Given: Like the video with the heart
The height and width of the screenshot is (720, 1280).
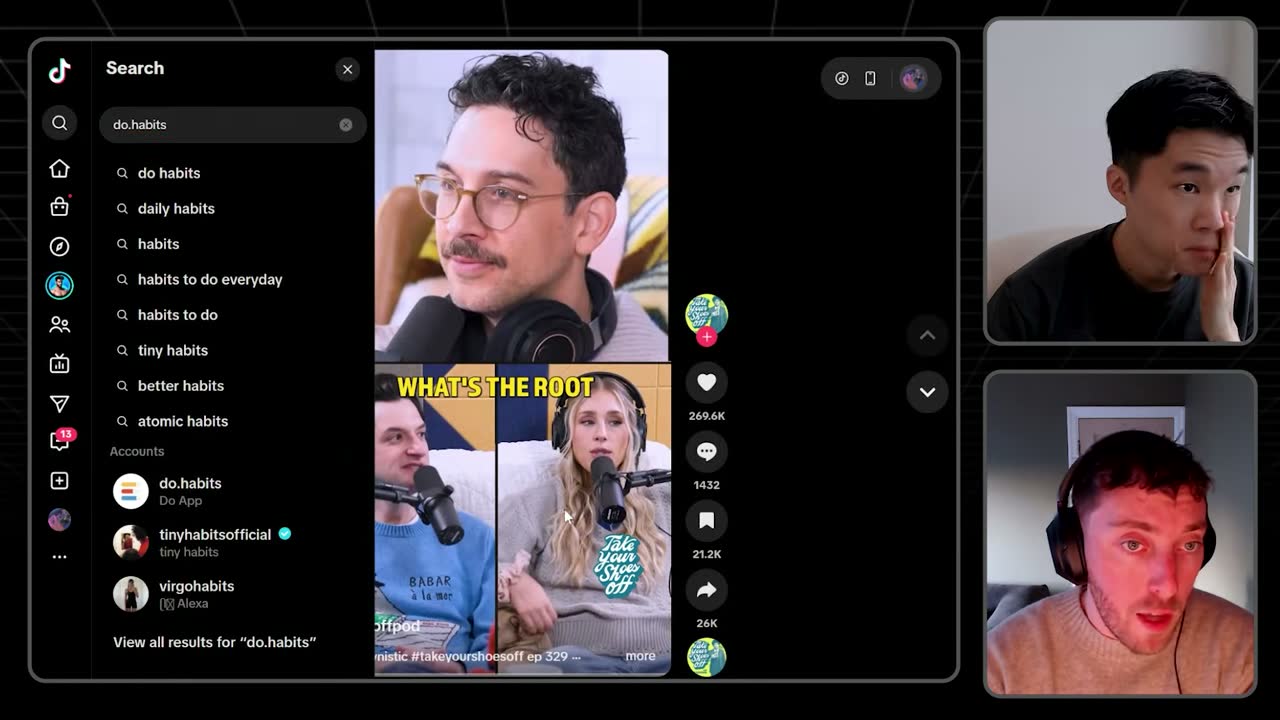Looking at the screenshot, I should pos(706,382).
